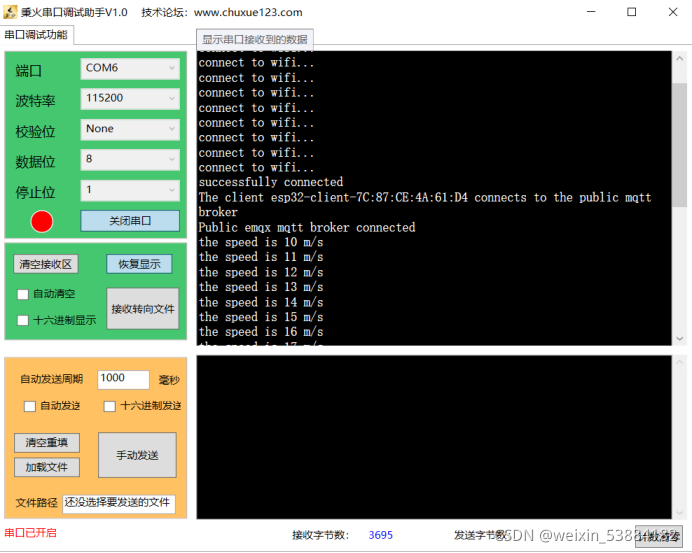Screen dimensions: 692x553
Task: Click the 计数清零 button
Action: [x=659, y=536]
